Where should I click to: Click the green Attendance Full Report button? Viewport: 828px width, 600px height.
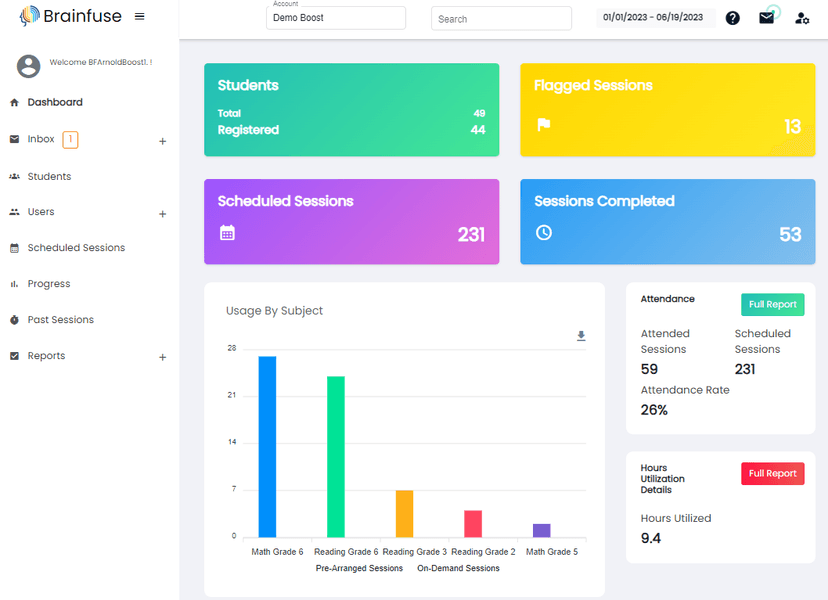(x=772, y=305)
